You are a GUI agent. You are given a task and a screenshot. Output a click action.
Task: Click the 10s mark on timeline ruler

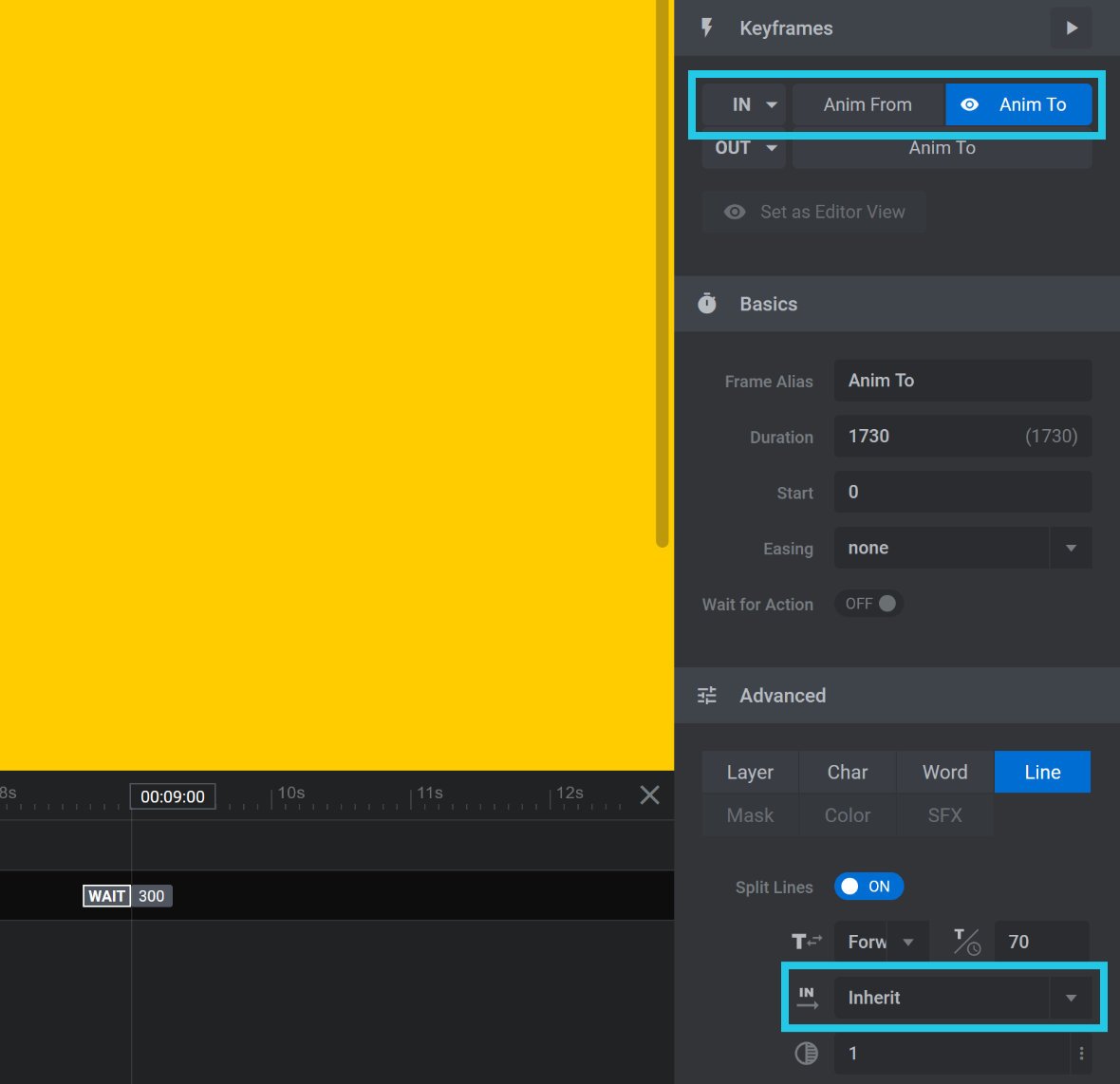pos(290,793)
